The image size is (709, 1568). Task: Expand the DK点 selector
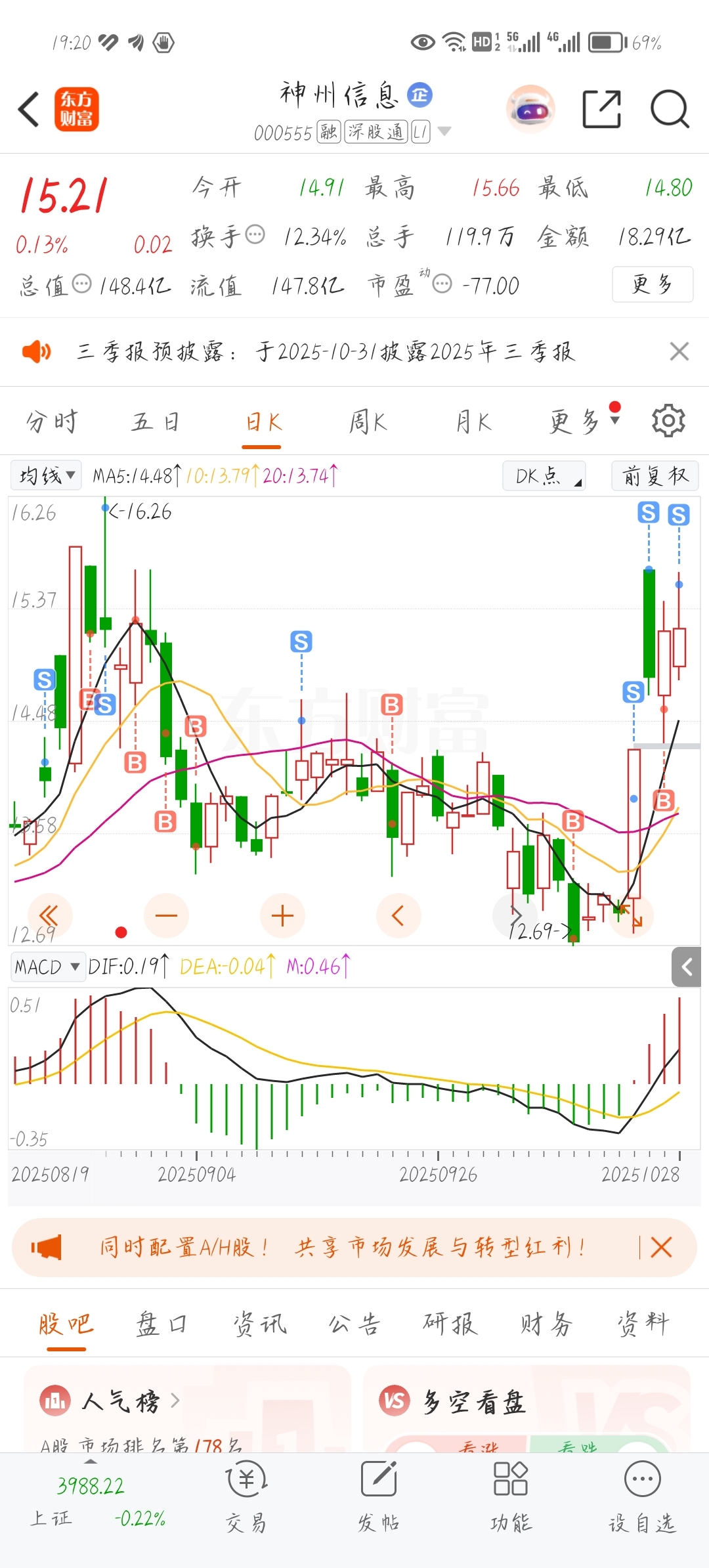click(544, 475)
